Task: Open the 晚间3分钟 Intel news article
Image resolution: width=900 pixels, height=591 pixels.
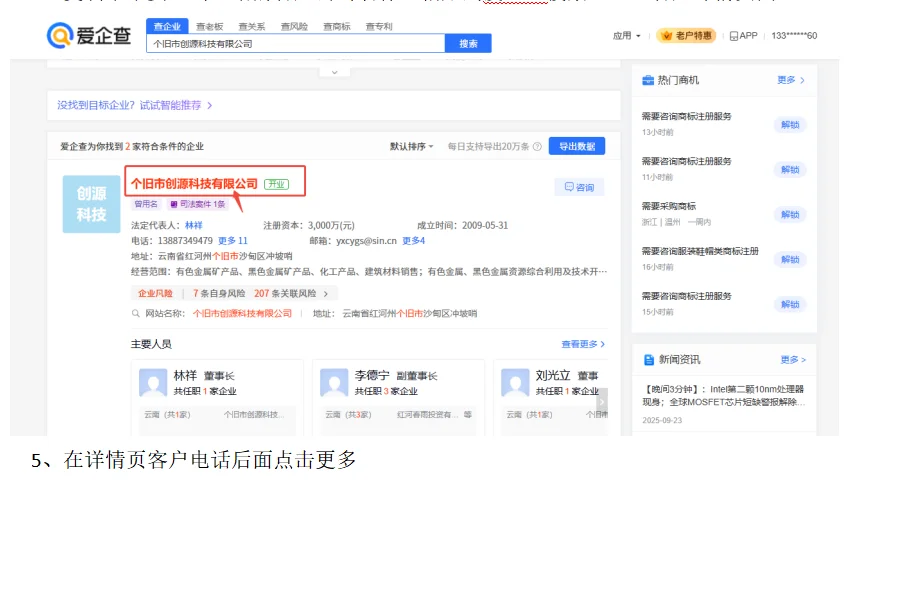Action: click(724, 395)
